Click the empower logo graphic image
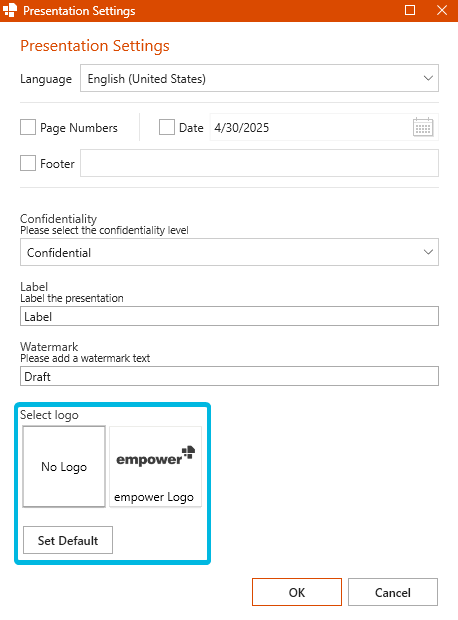The height and width of the screenshot is (620, 458). tap(155, 456)
